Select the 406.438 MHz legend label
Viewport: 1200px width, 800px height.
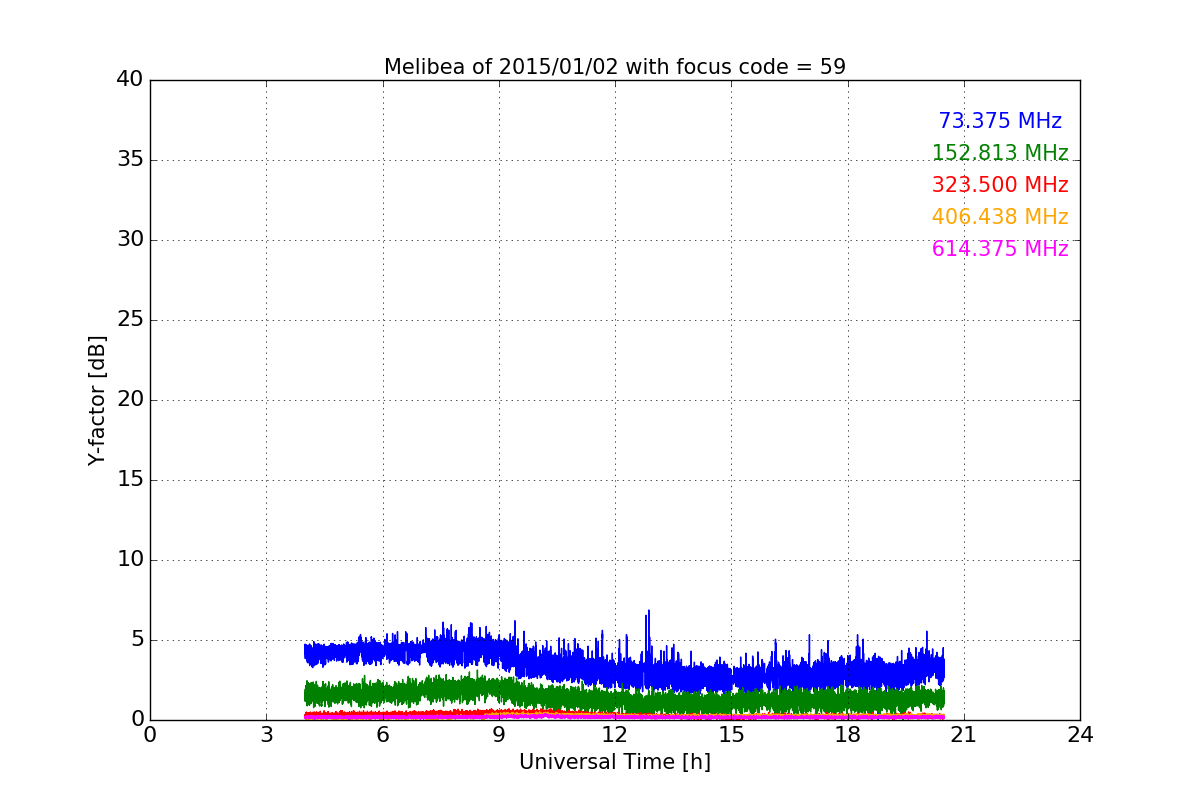[1000, 217]
